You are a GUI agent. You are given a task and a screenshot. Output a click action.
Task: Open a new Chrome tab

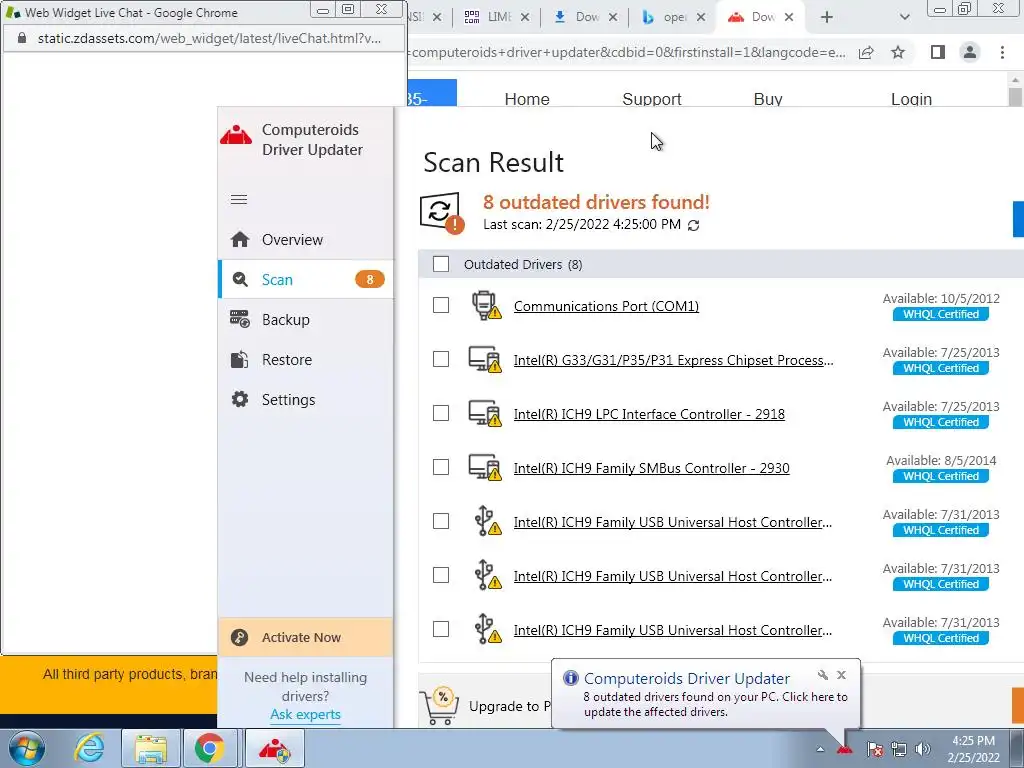coord(827,17)
